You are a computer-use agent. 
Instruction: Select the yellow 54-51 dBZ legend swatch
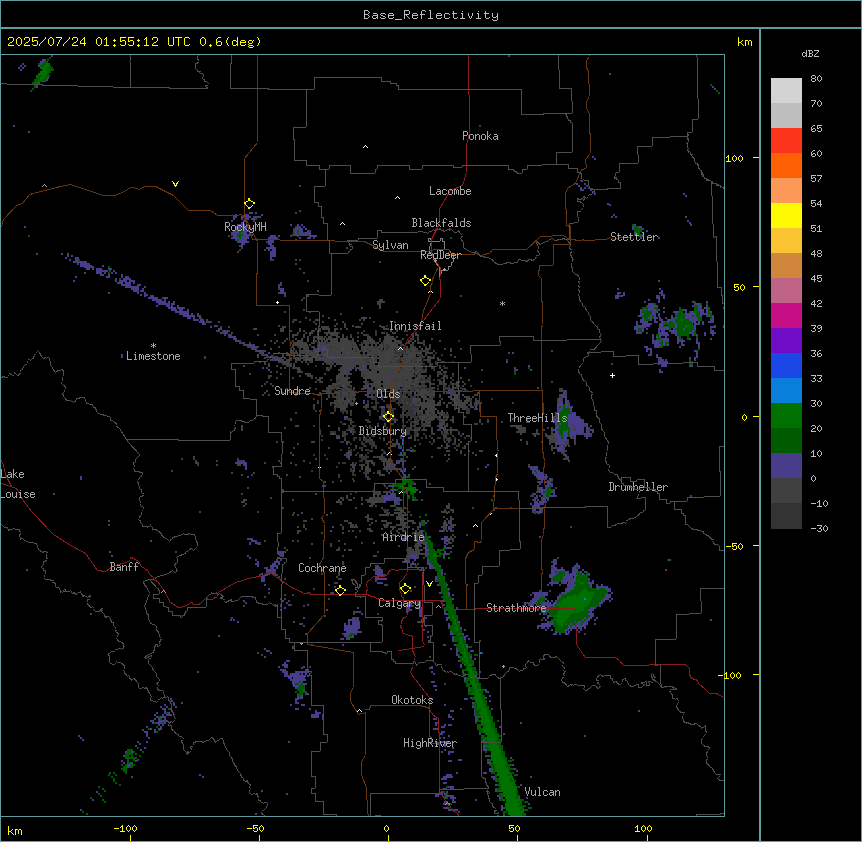pos(786,216)
